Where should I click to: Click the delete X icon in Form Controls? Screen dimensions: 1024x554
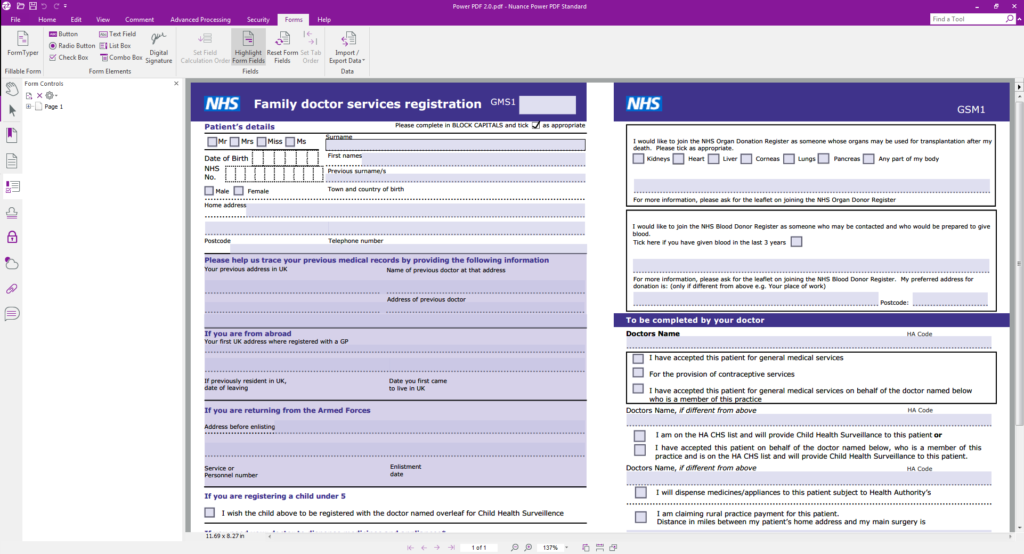[x=39, y=95]
